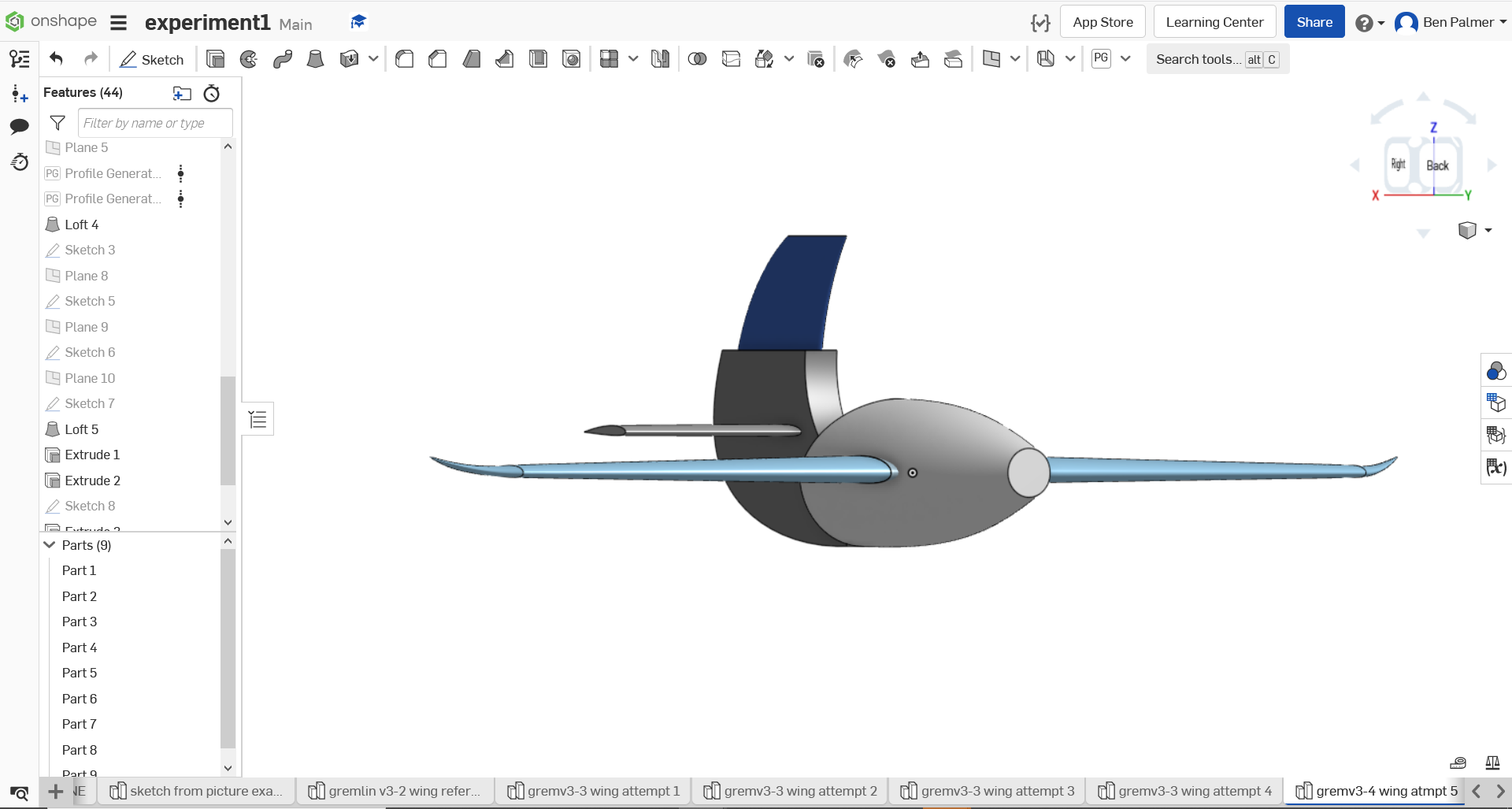Screen dimensions: 1512x809
Task: Open PG custom features dropdown arrow
Action: [x=1125, y=59]
